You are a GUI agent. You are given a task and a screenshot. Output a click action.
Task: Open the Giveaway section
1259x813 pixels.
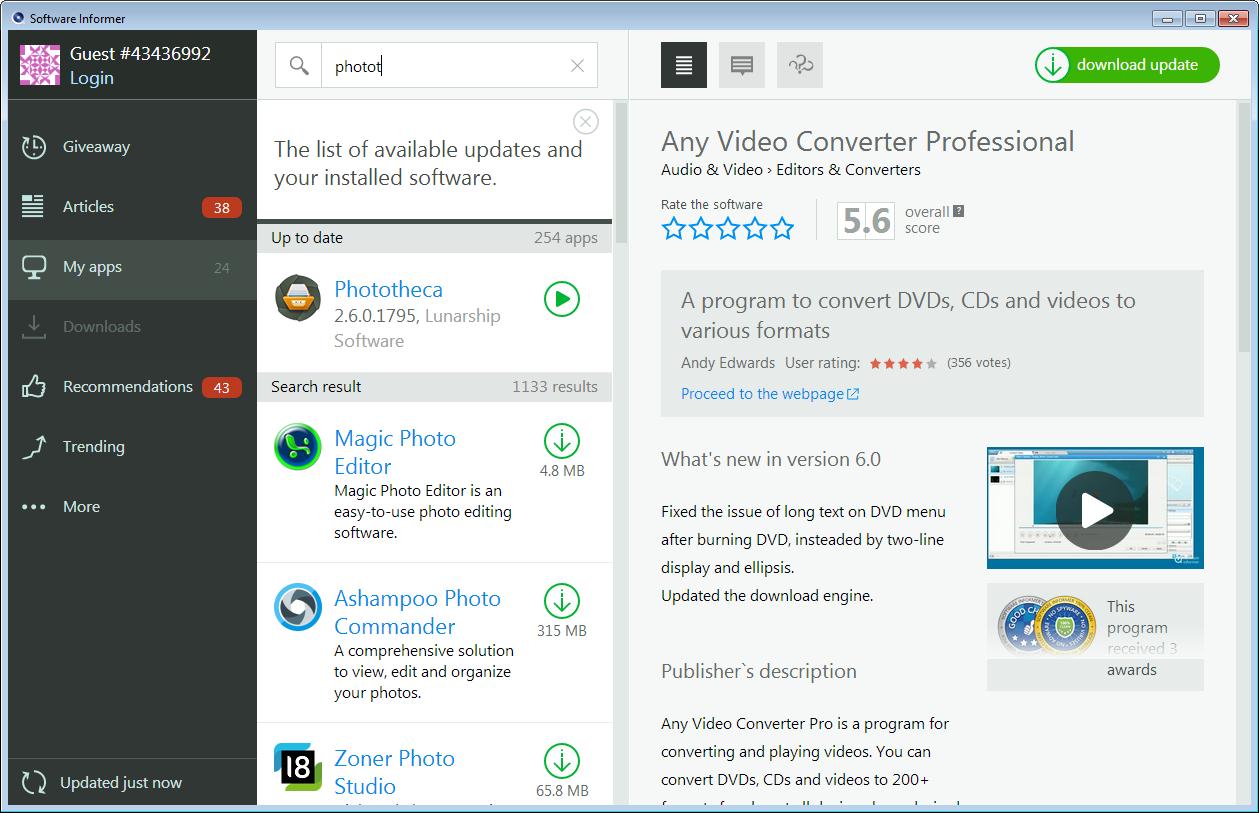point(96,147)
